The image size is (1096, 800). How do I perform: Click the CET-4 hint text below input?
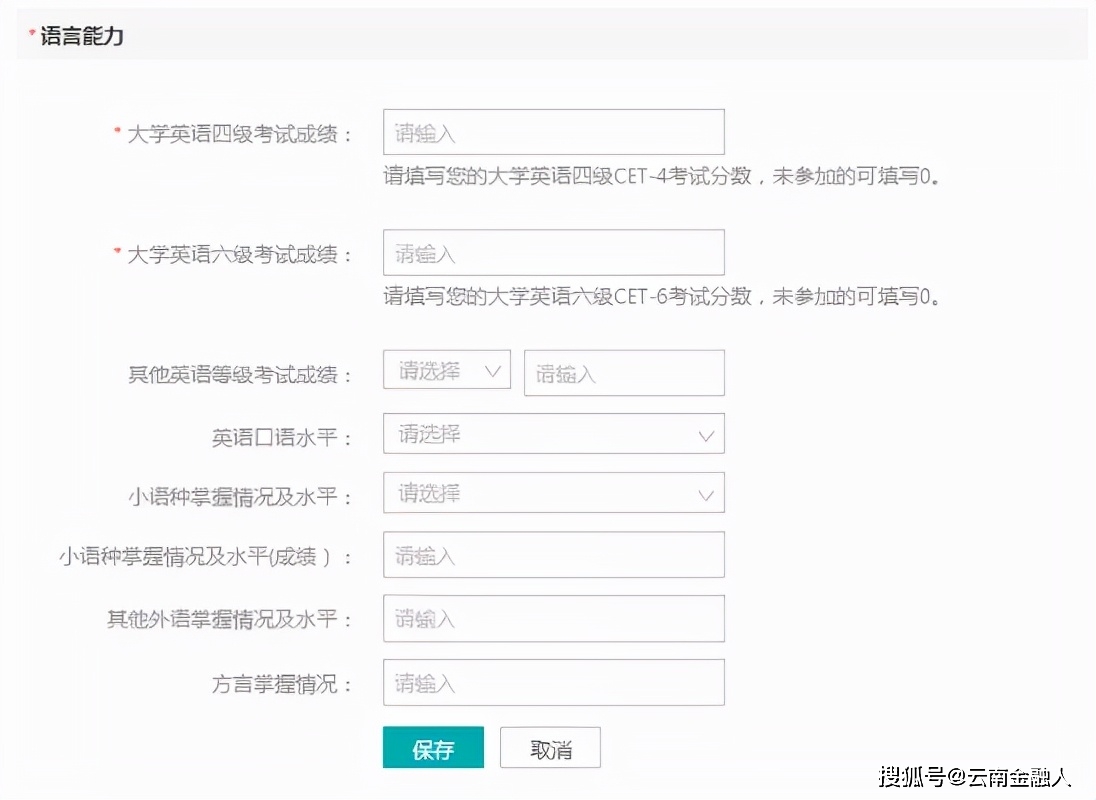[x=661, y=177]
